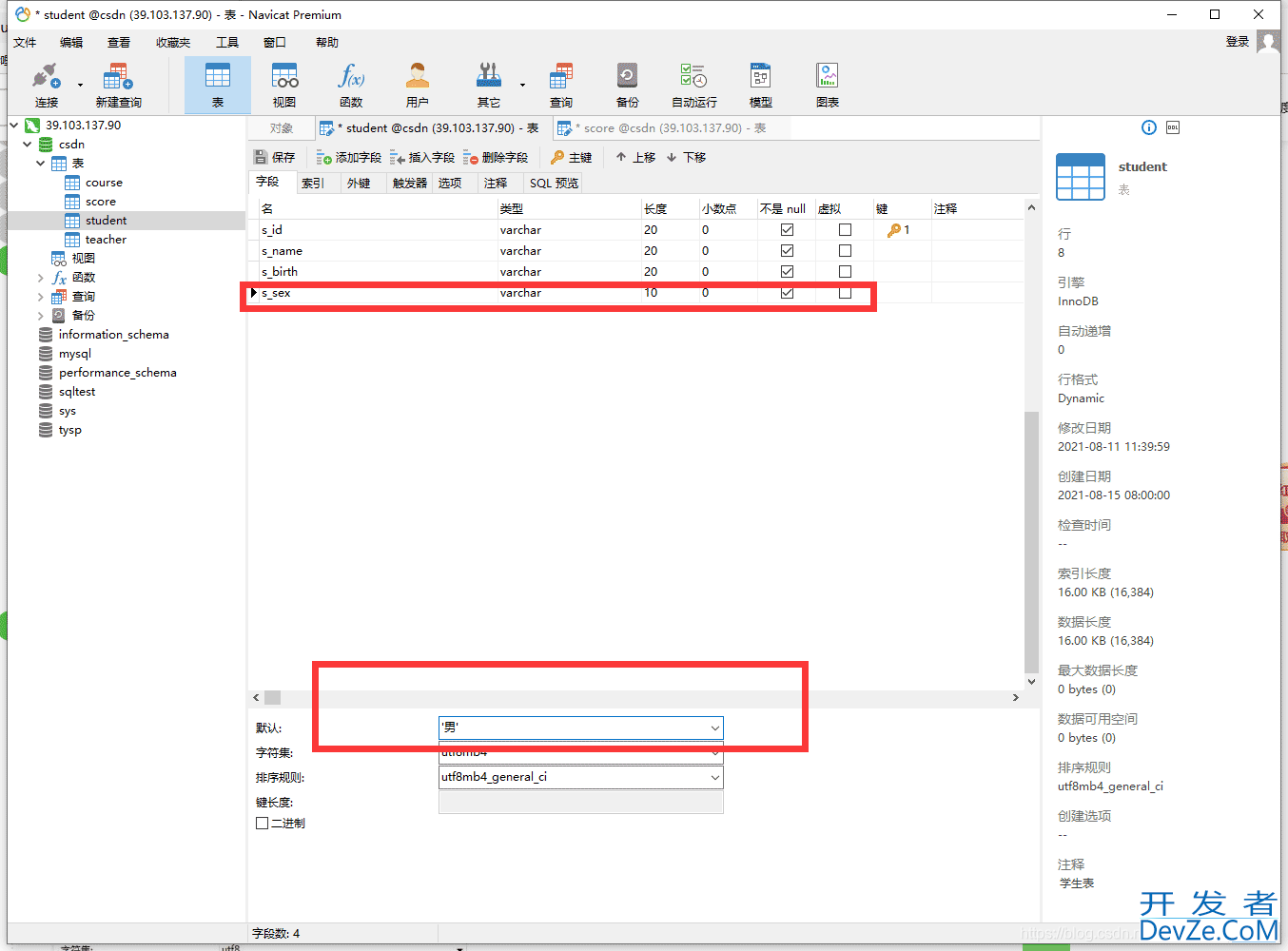Viewport: 1288px width, 951px height.
Task: Open the File (文件) menu
Action: (25, 42)
